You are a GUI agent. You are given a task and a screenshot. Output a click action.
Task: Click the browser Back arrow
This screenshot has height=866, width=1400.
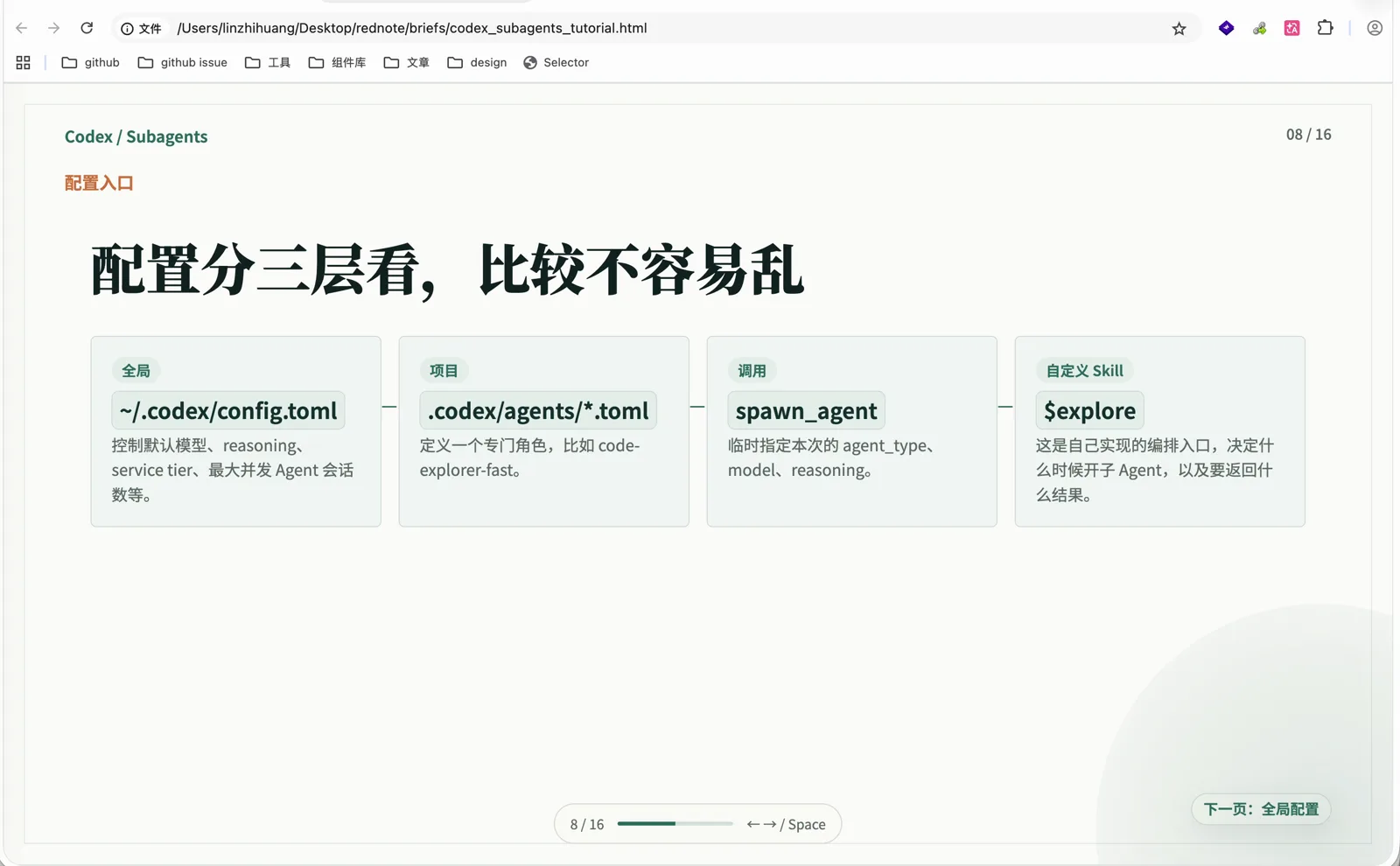click(22, 28)
